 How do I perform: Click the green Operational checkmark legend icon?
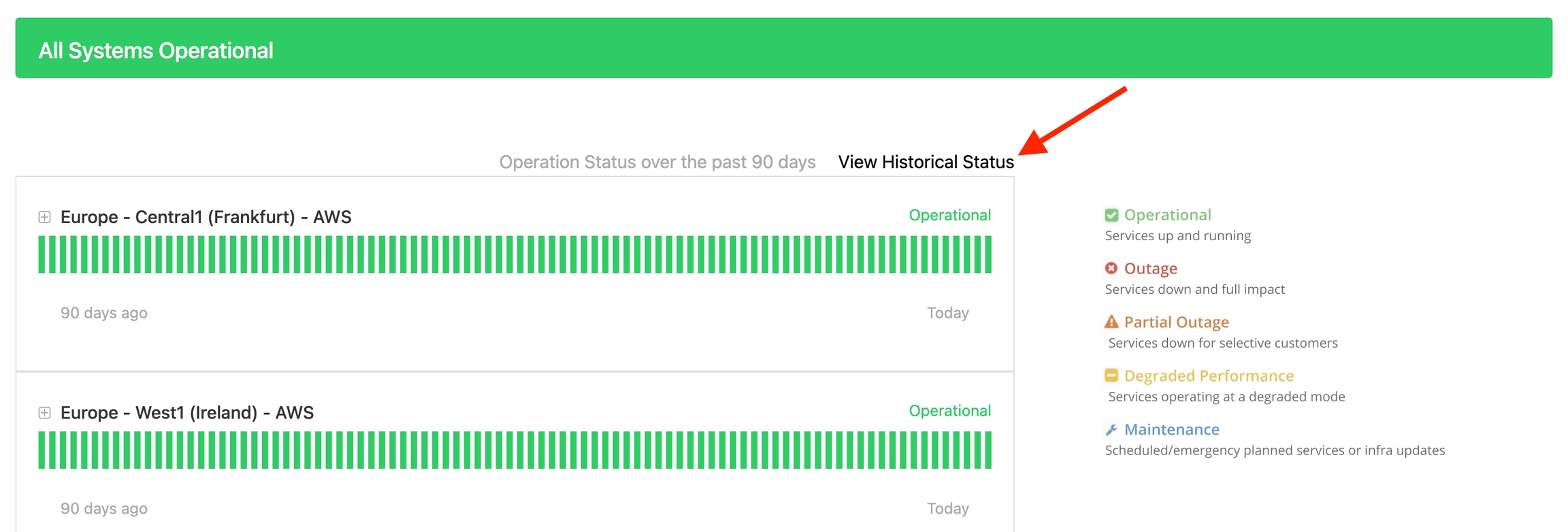1111,215
